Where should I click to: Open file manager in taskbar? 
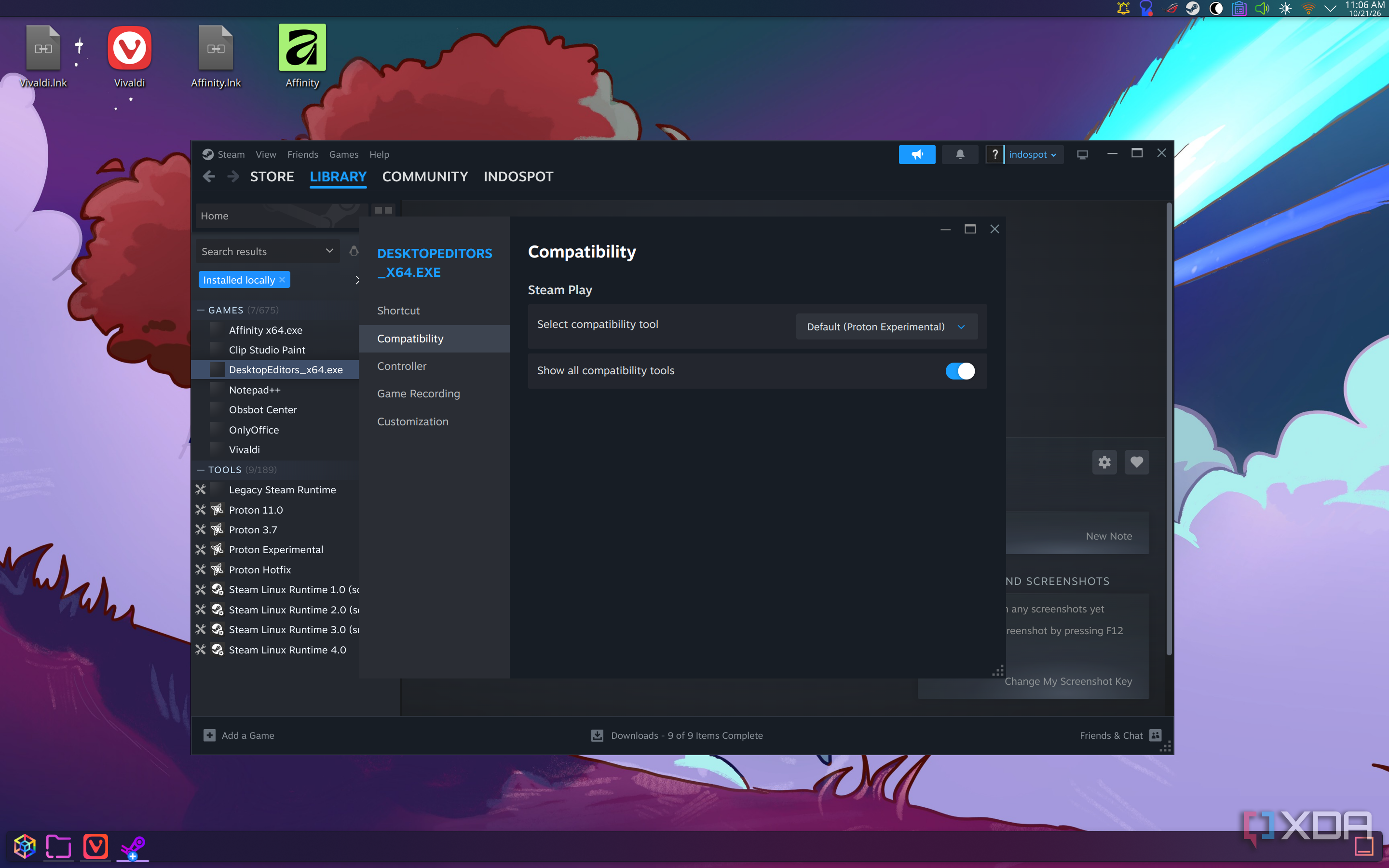(58, 846)
